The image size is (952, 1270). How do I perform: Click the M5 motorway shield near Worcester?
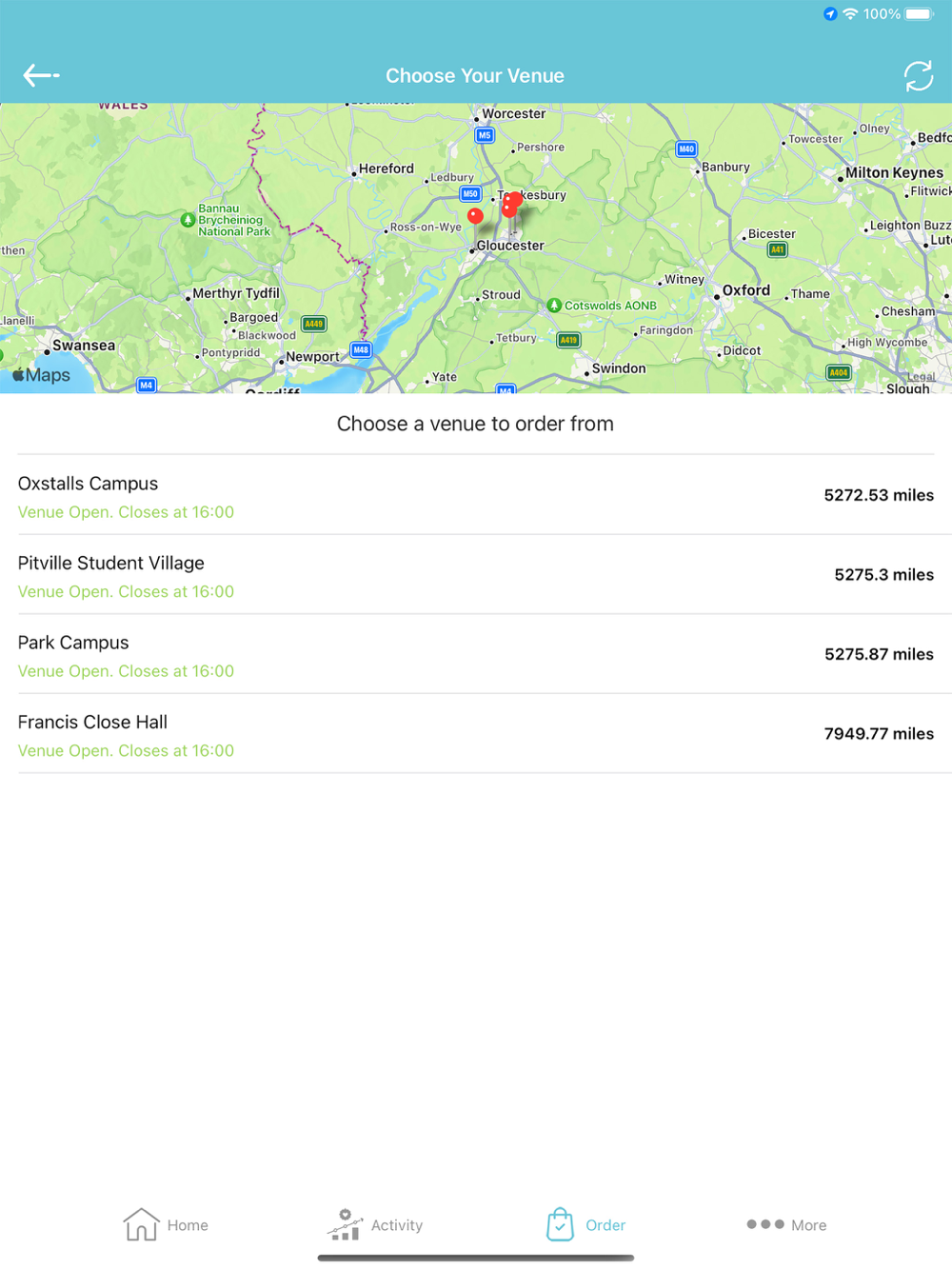[x=485, y=135]
